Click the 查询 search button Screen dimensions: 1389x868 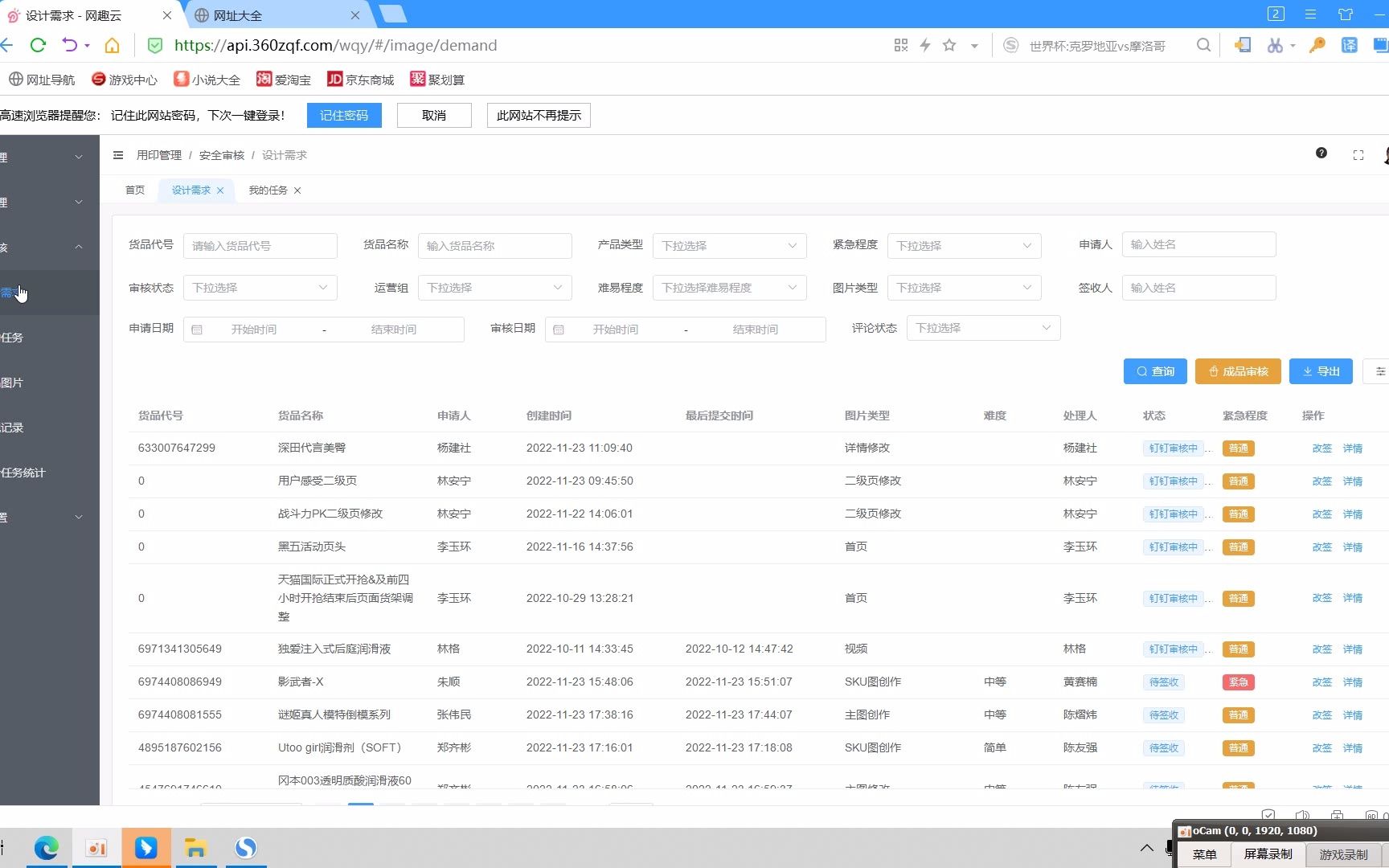(x=1155, y=371)
